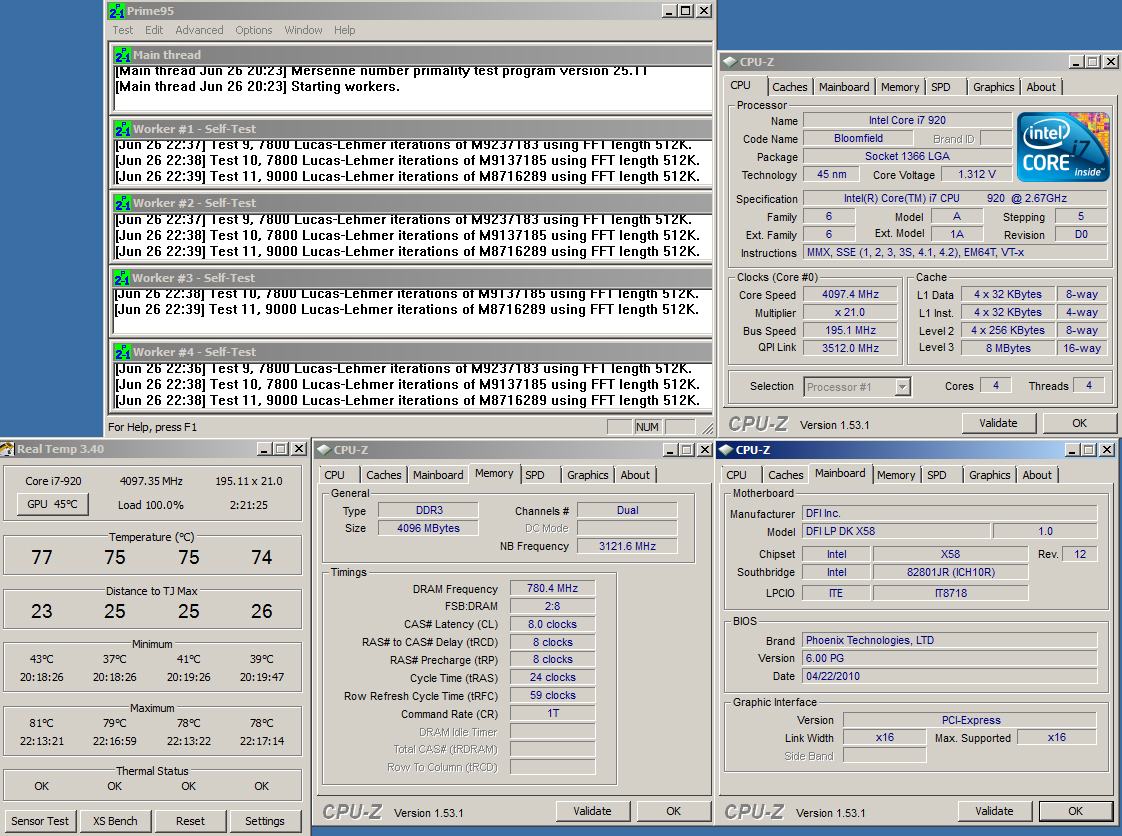Open the Help menu in Prime95

pyautogui.click(x=344, y=30)
